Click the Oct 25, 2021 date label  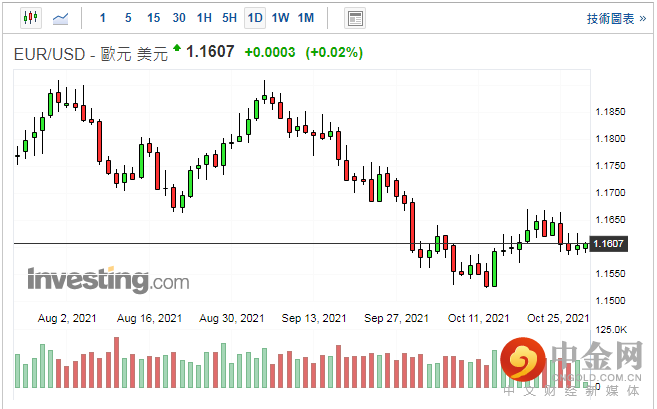tap(558, 318)
